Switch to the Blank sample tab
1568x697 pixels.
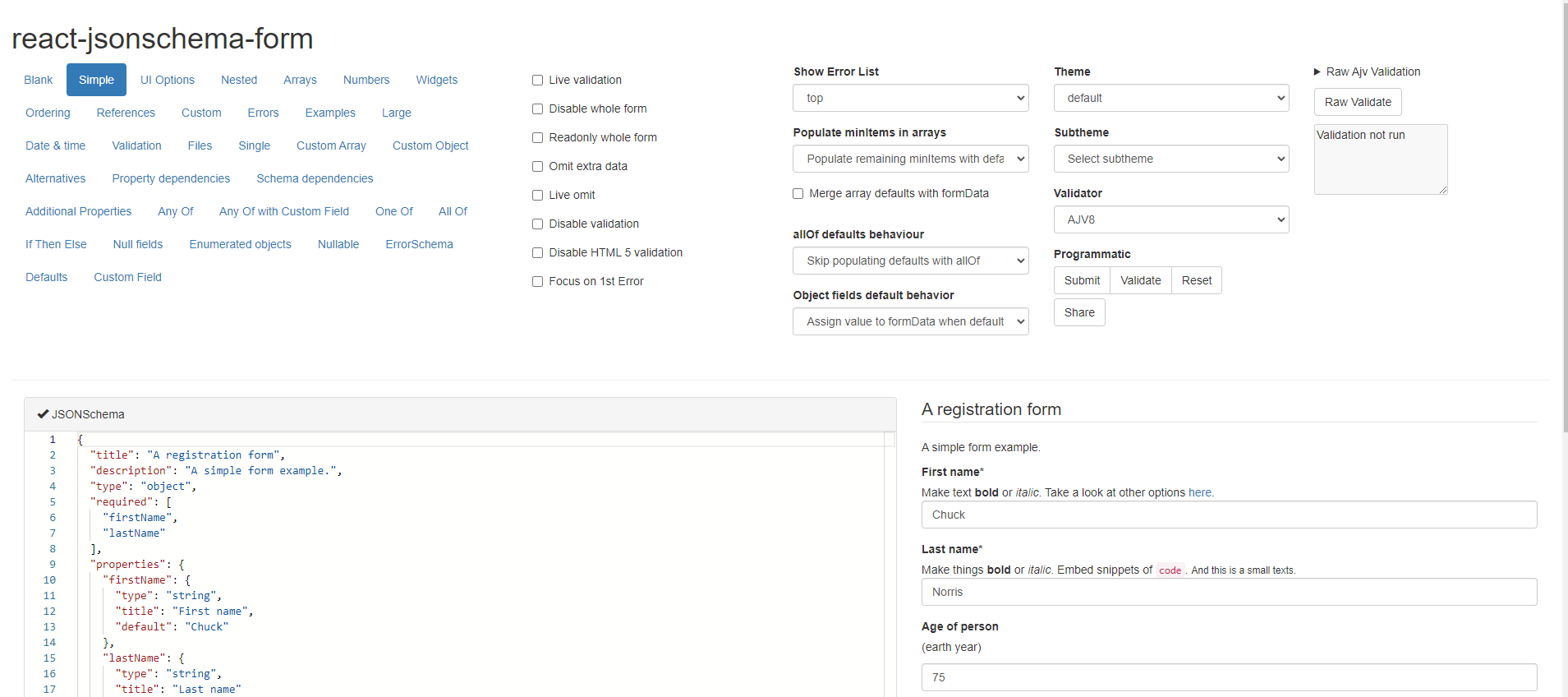[39, 80]
